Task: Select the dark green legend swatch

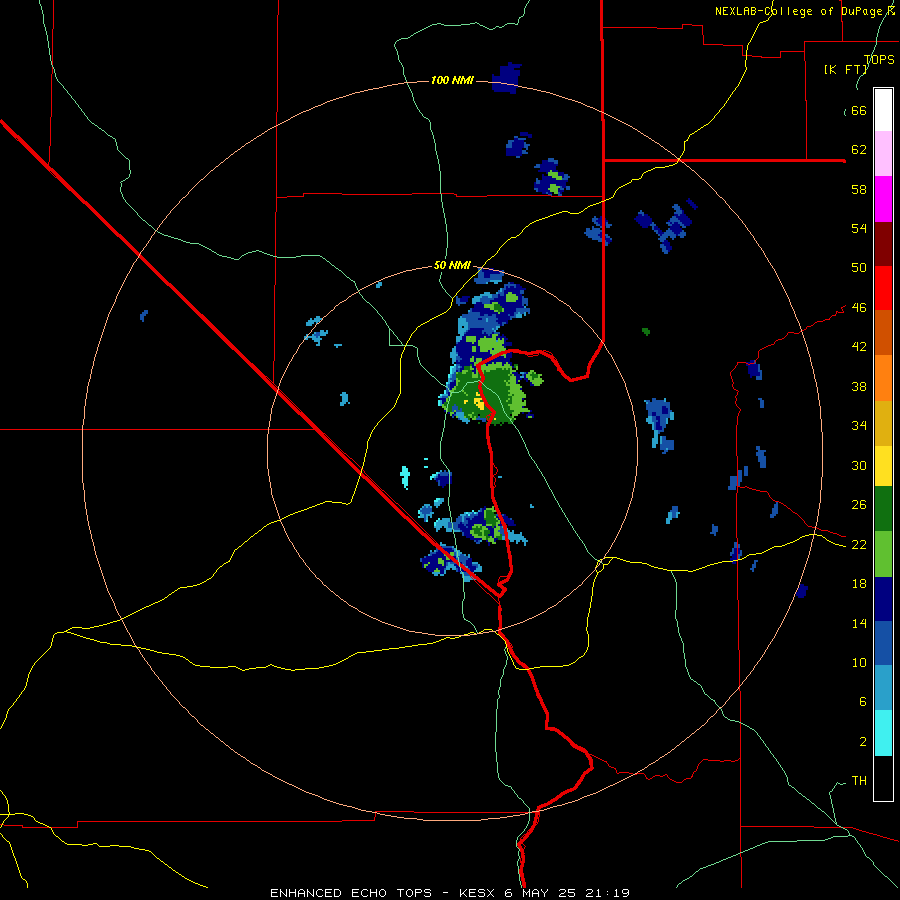Action: [x=883, y=509]
